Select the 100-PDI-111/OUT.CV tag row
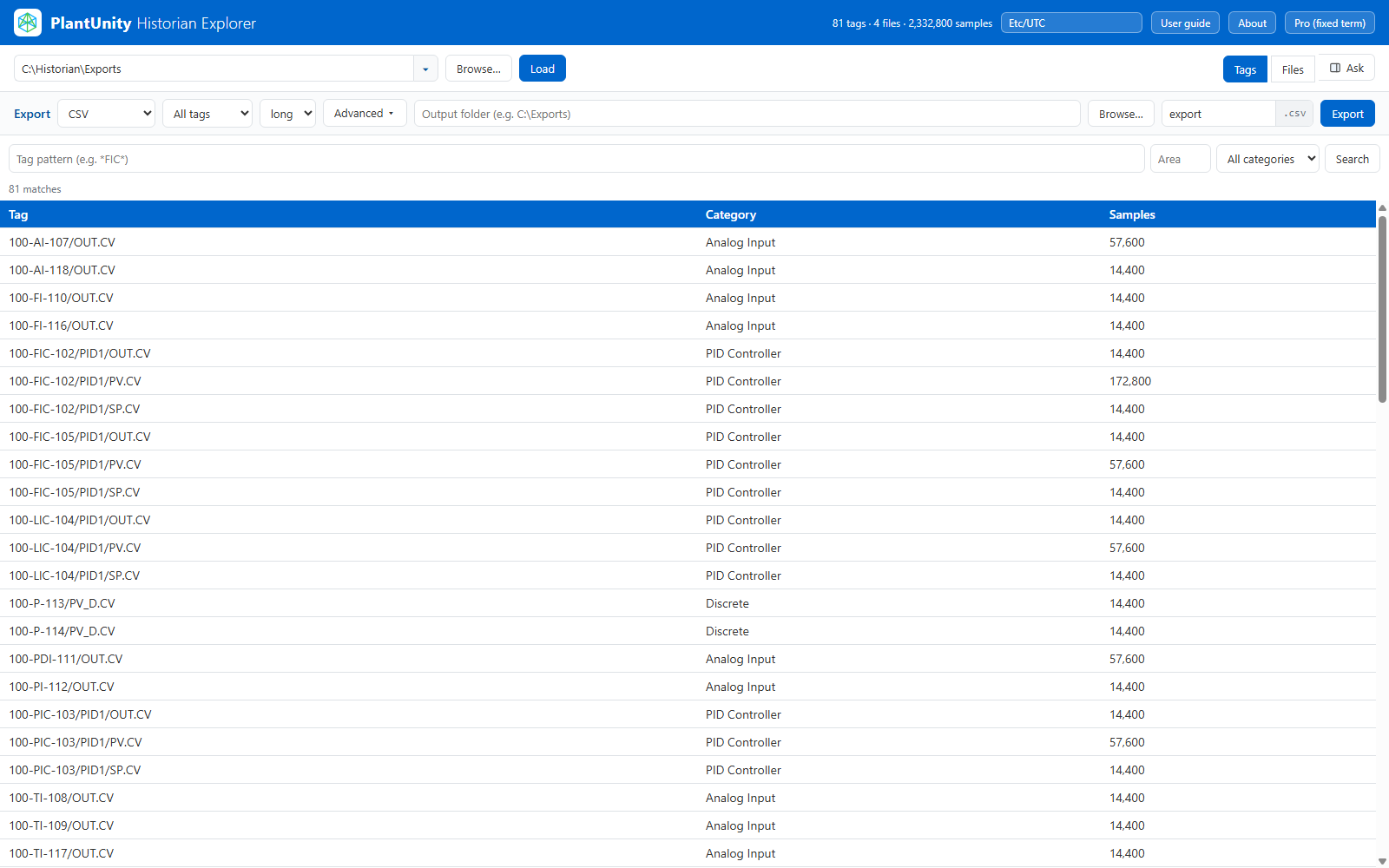1389x868 pixels. [x=688, y=659]
